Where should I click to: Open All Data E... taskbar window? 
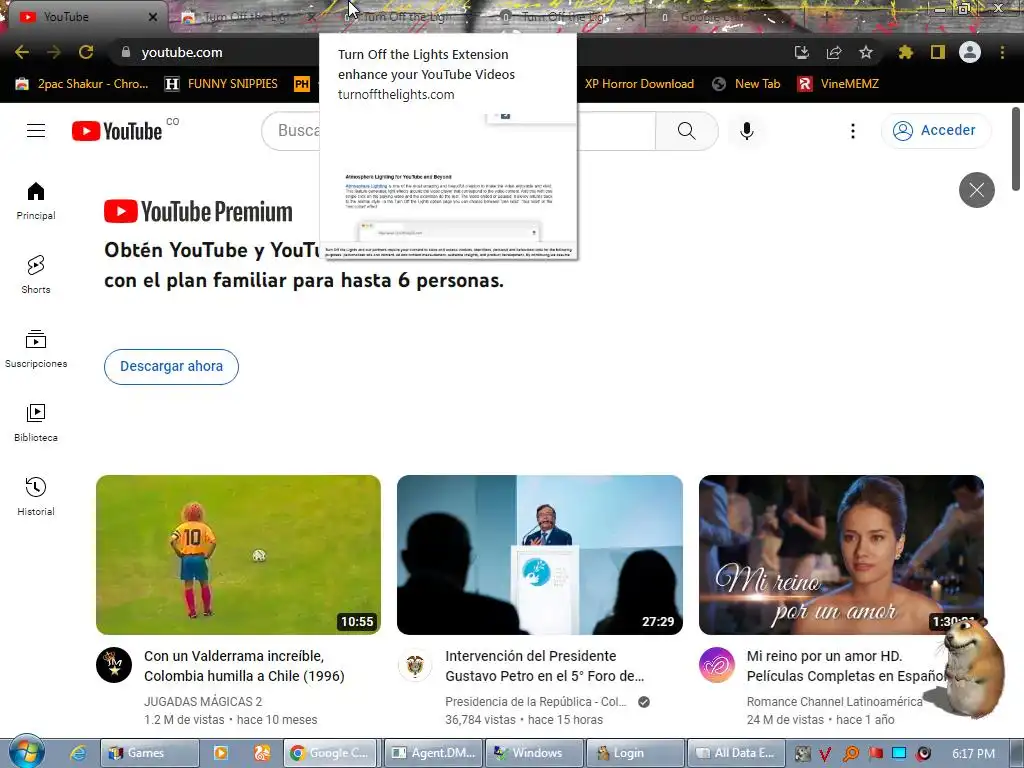(x=735, y=753)
